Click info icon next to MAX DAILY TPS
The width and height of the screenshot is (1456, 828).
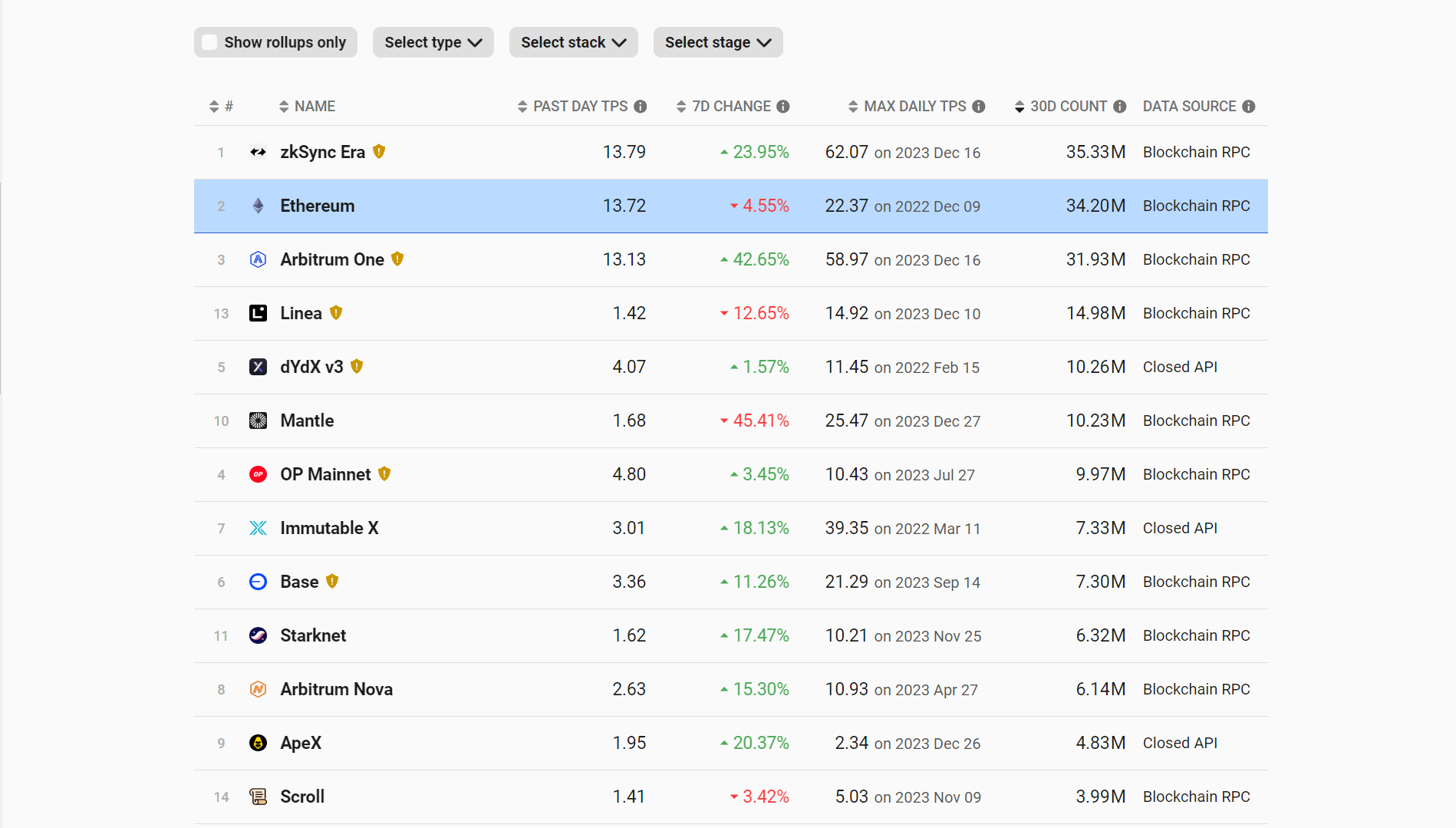pos(979,107)
